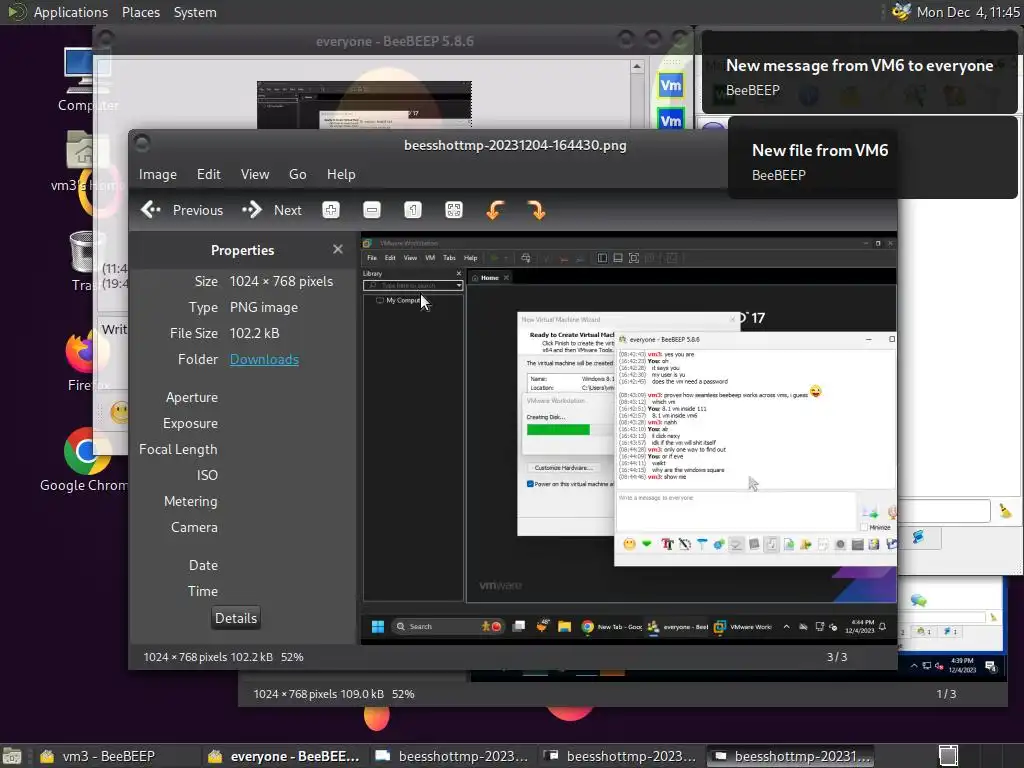Click the smiley emoticon icon in BeeBEEP
Image resolution: width=1024 pixels, height=768 pixels.
tap(120, 412)
